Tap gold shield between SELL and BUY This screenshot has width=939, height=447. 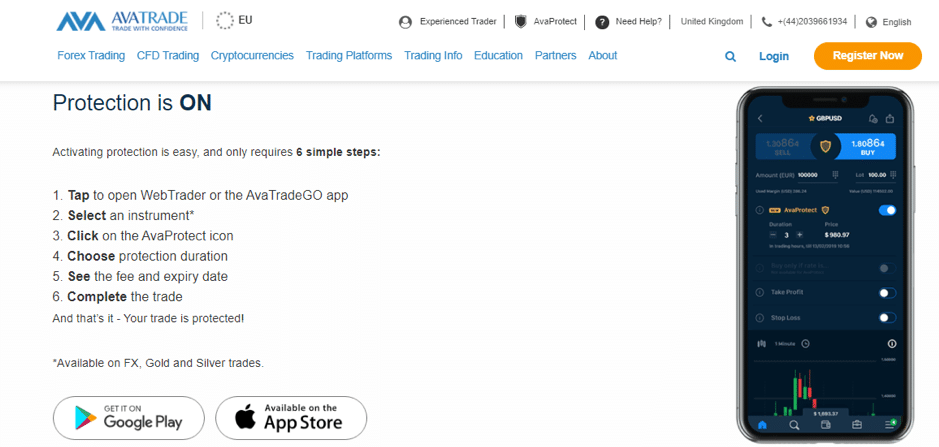pyautogui.click(x=825, y=146)
